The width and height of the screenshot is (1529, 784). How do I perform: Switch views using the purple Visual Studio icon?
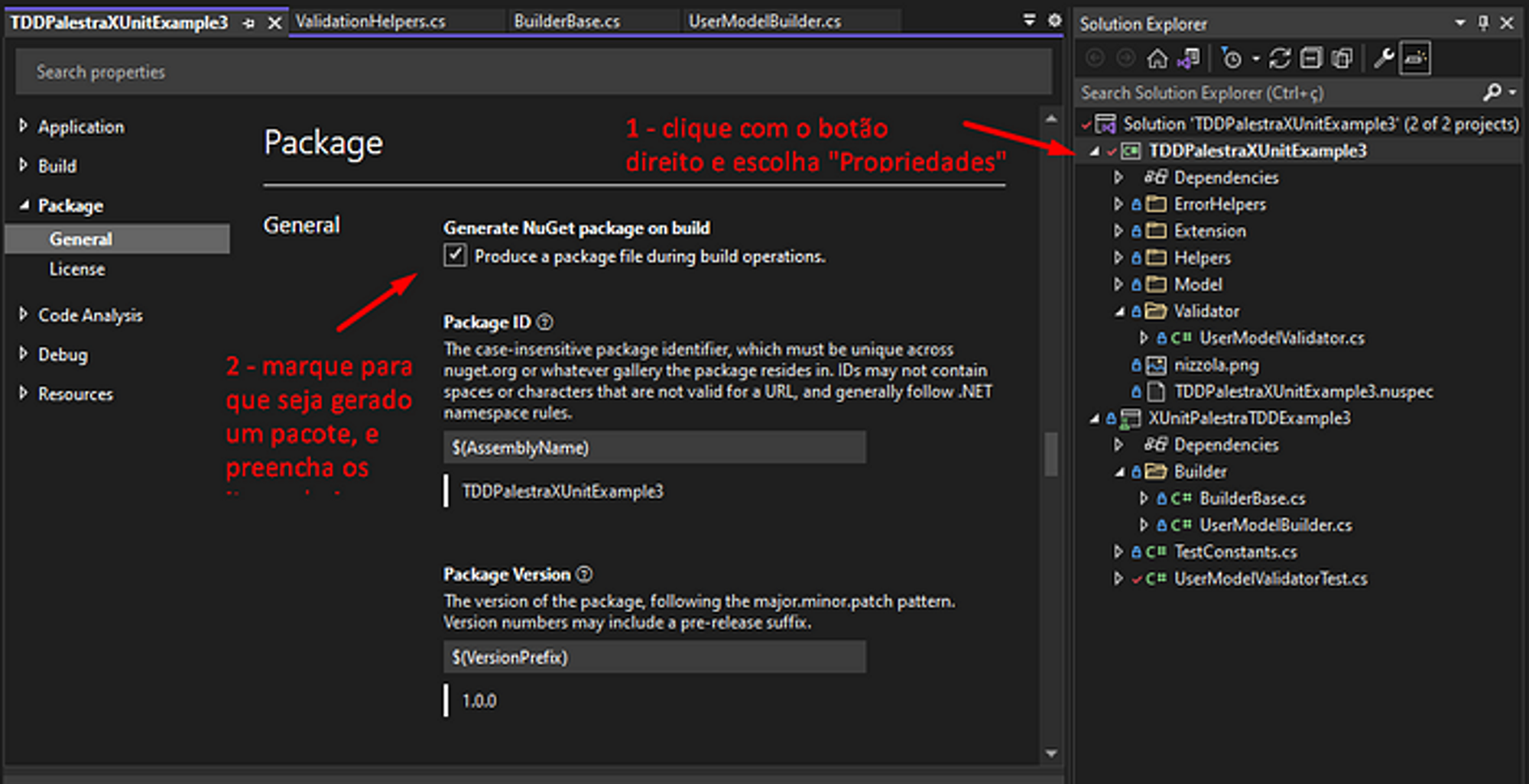[1189, 58]
